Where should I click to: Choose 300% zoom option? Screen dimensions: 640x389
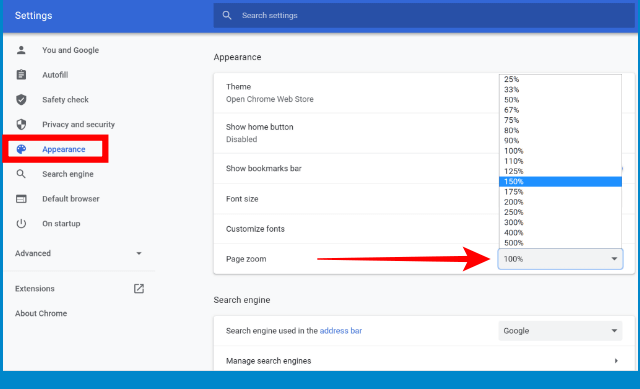click(560, 222)
